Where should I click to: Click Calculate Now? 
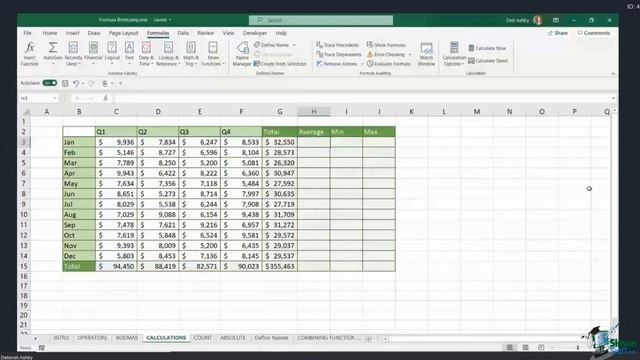[487, 48]
